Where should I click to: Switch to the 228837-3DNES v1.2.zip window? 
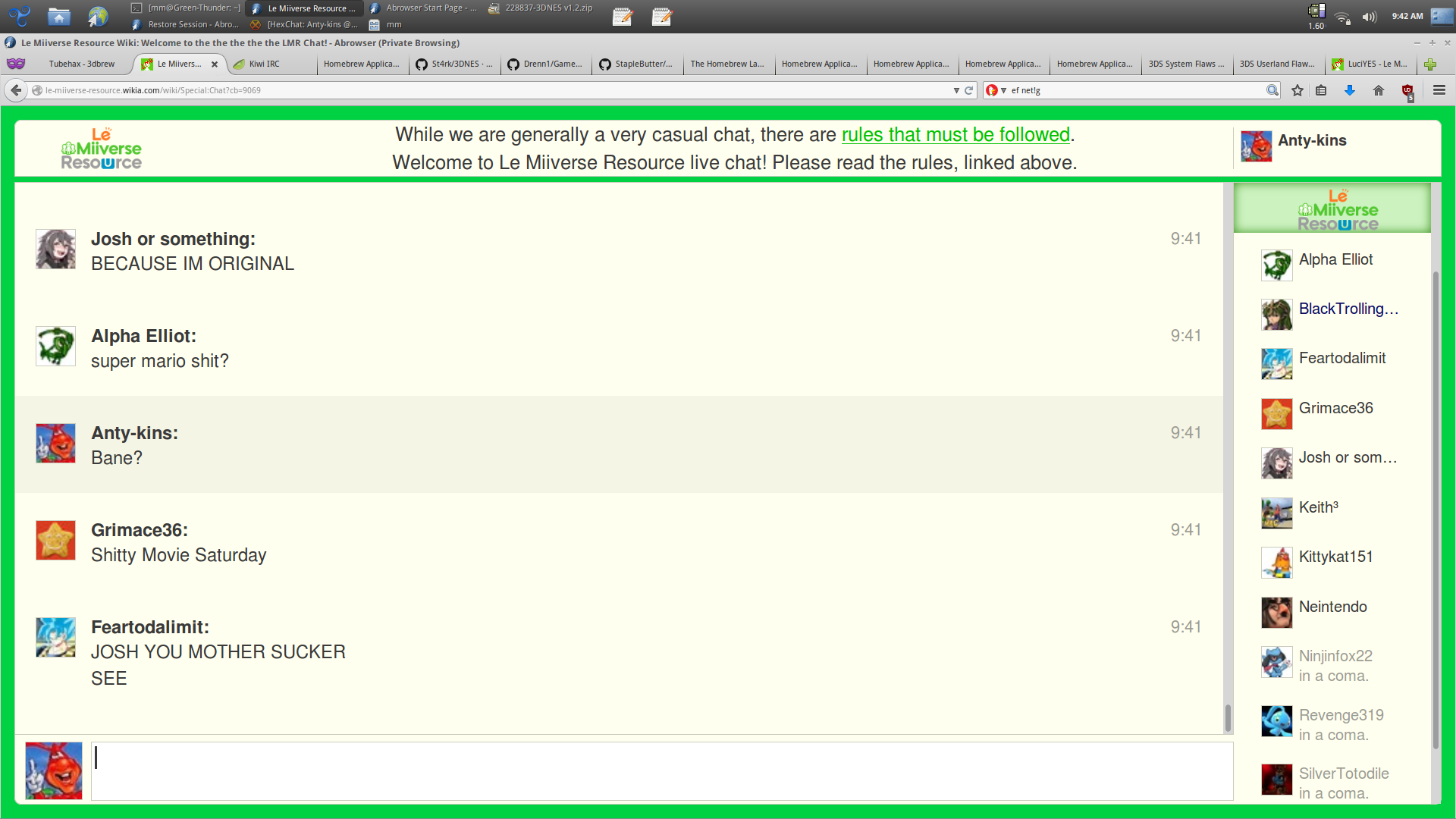coord(541,8)
